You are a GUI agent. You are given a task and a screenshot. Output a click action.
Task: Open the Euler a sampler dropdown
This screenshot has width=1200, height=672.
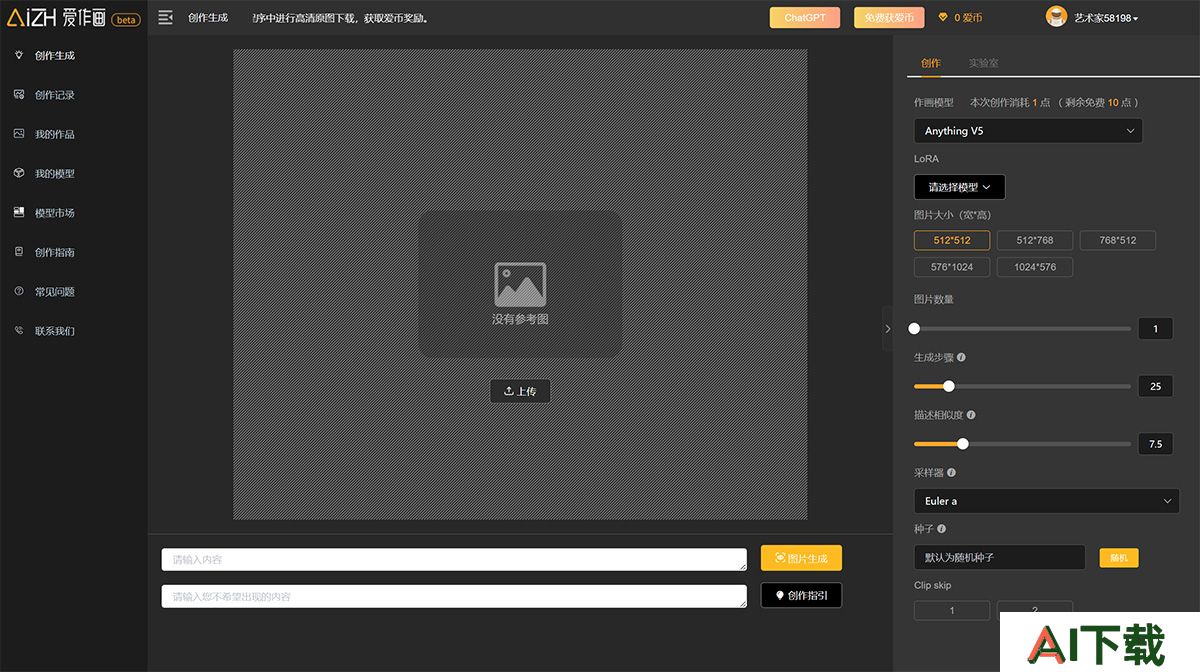coord(1047,501)
